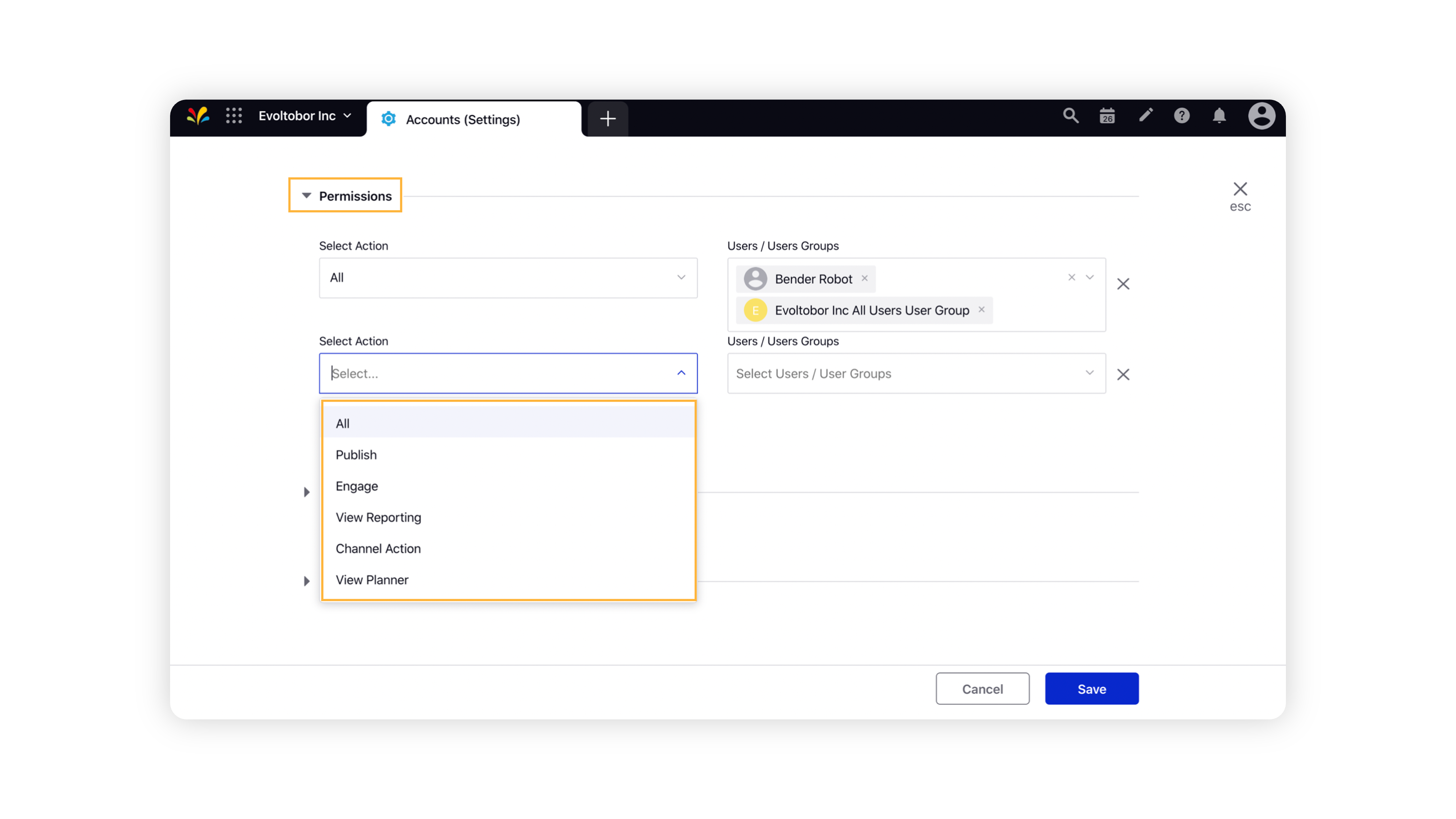The width and height of the screenshot is (1456, 819).
Task: Choose the Channel Action option
Action: click(x=508, y=548)
